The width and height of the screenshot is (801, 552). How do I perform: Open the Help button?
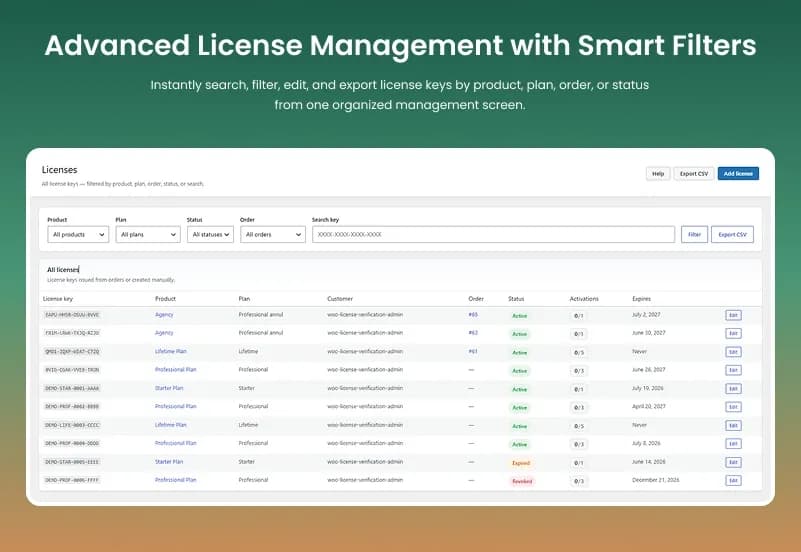[657, 174]
